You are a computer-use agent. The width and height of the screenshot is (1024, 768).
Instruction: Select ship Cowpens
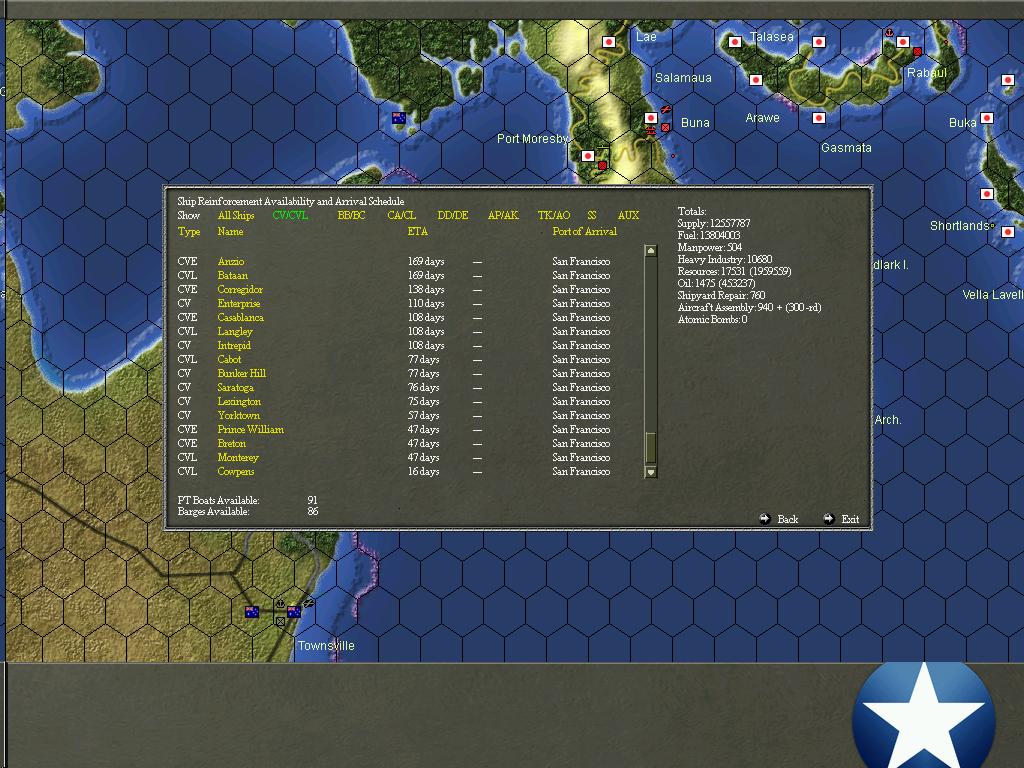pyautogui.click(x=236, y=472)
